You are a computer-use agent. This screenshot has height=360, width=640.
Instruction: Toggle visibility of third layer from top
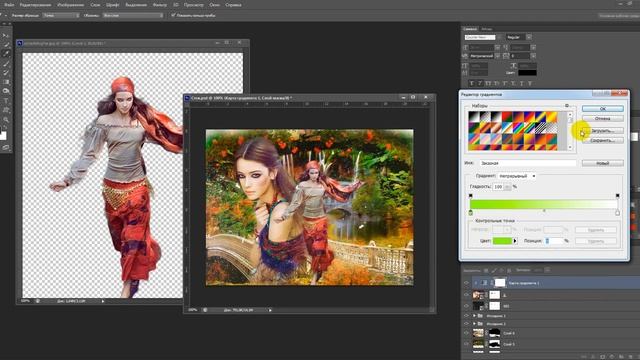pos(467,306)
